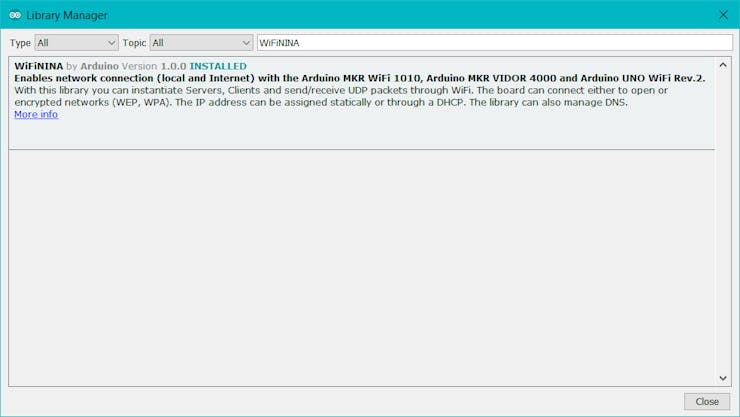740x417 pixels.
Task: Click the scrollbar down arrow
Action: pyautogui.click(x=723, y=378)
